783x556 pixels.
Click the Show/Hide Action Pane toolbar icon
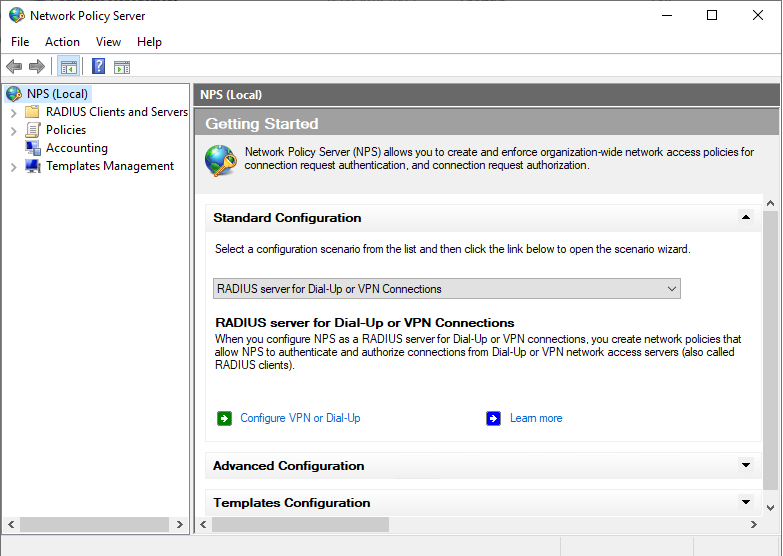tap(122, 67)
